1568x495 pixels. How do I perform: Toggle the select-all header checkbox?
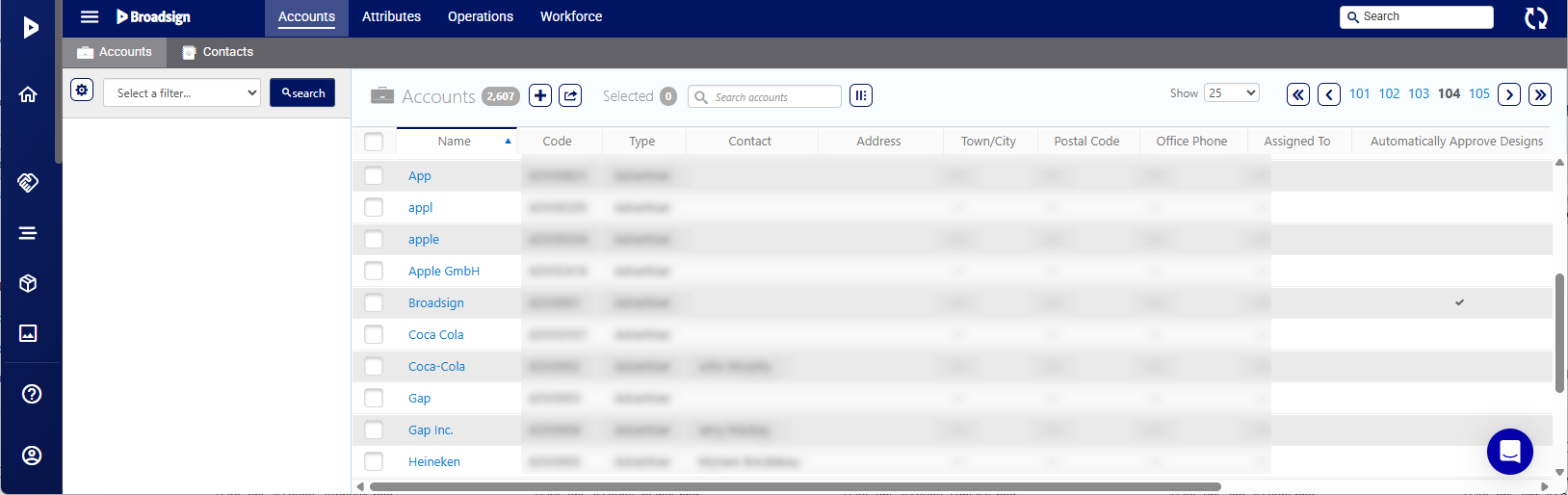tap(374, 142)
